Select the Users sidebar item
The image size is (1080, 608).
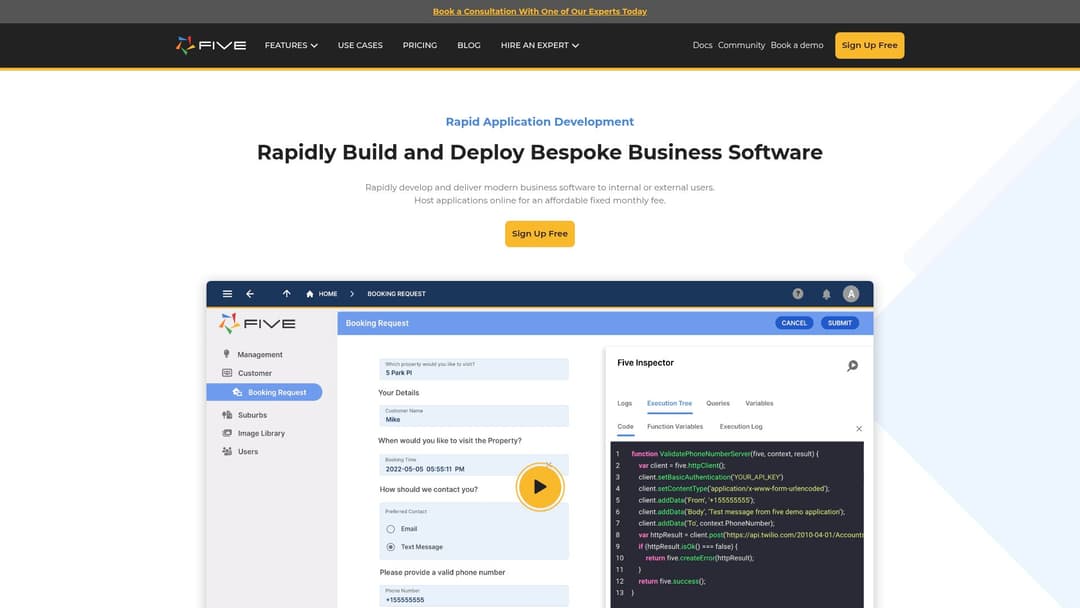click(248, 452)
